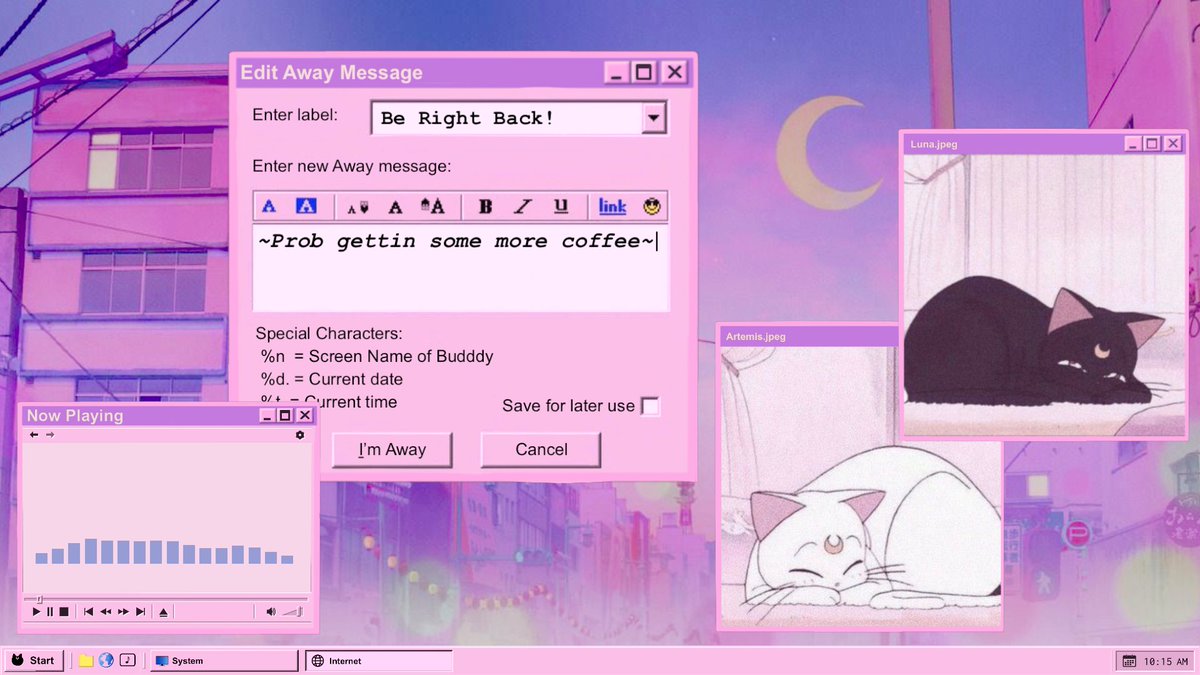Open the background highlight color icon
Screen dimensions: 1200x675
(x=303, y=206)
